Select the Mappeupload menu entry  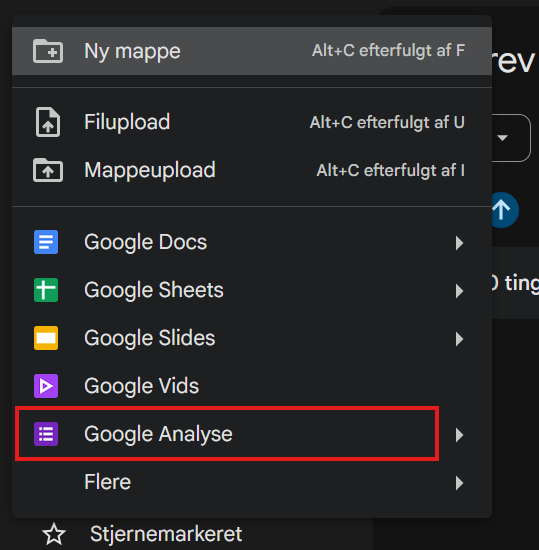252,170
